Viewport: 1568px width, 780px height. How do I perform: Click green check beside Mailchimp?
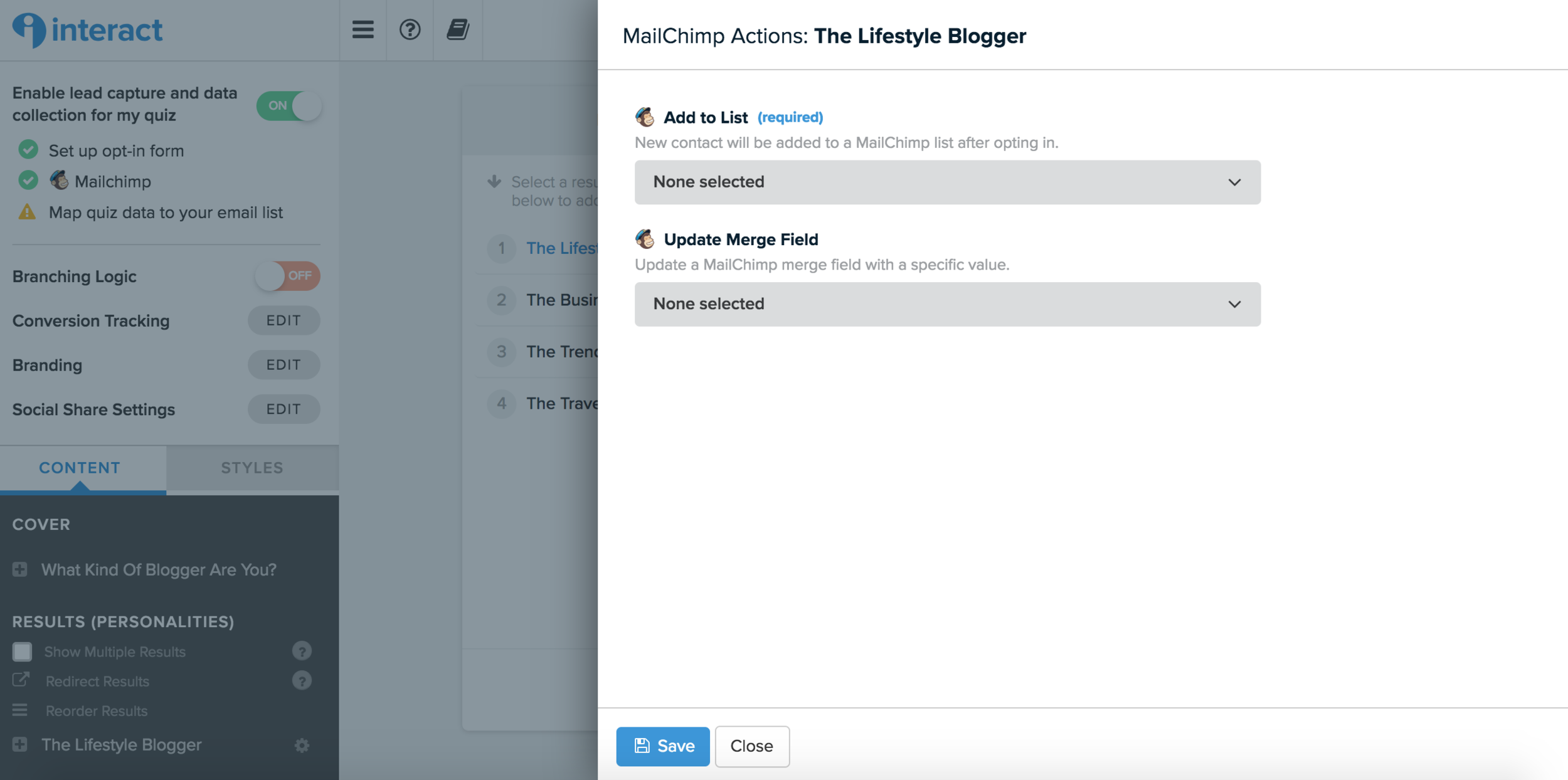pos(28,180)
